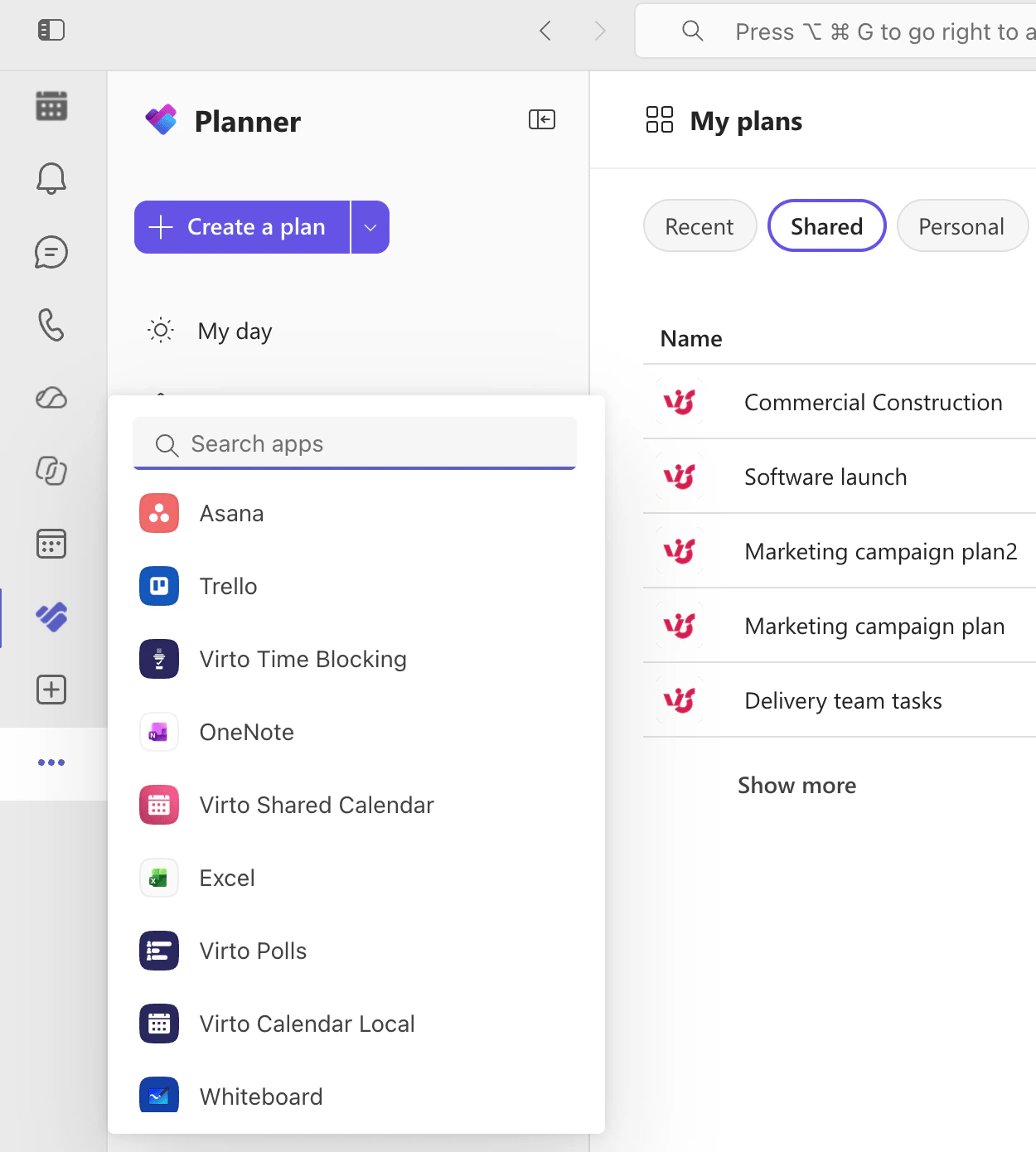The image size is (1036, 1152).
Task: Open the Calls phone icon
Action: pos(51,325)
